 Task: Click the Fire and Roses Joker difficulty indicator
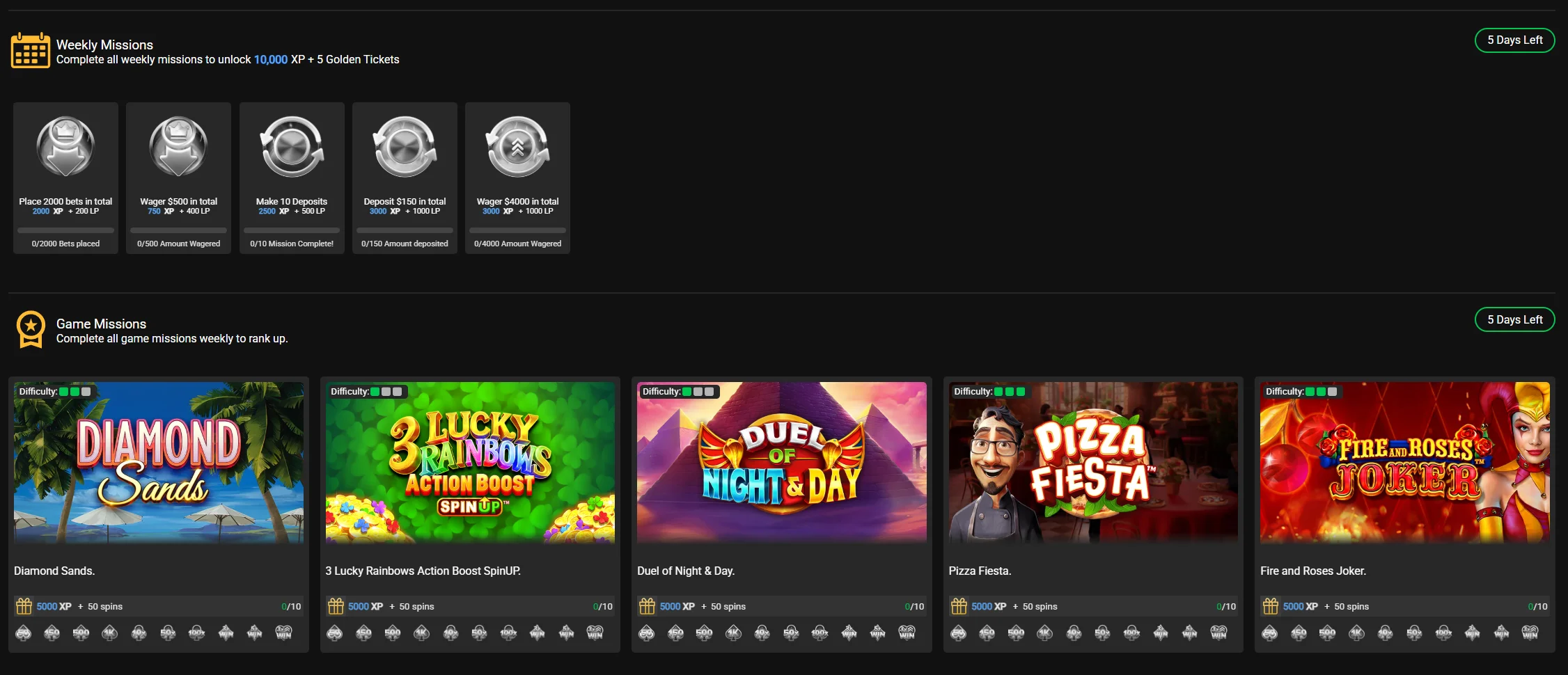pyautogui.click(x=1301, y=392)
